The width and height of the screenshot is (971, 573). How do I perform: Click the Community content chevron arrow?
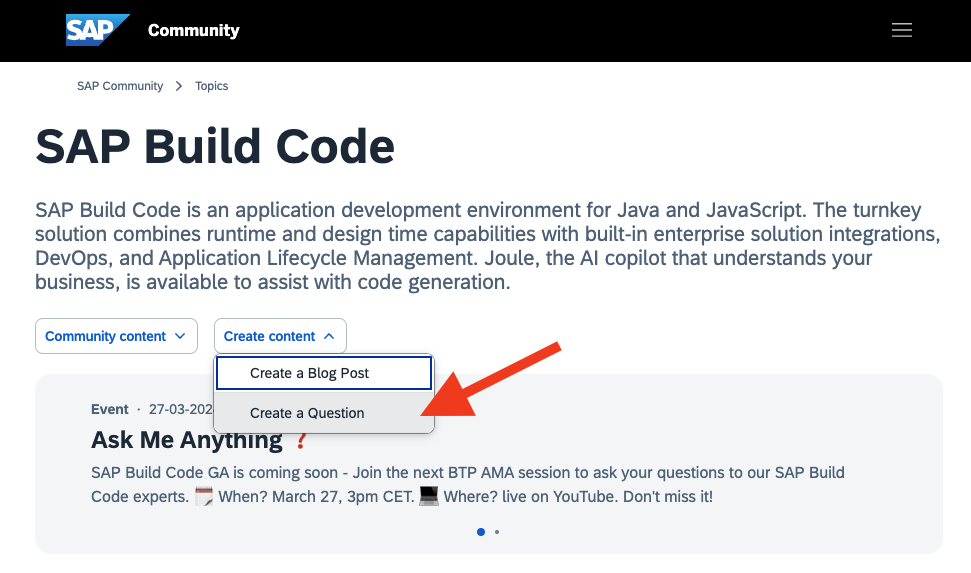click(180, 336)
